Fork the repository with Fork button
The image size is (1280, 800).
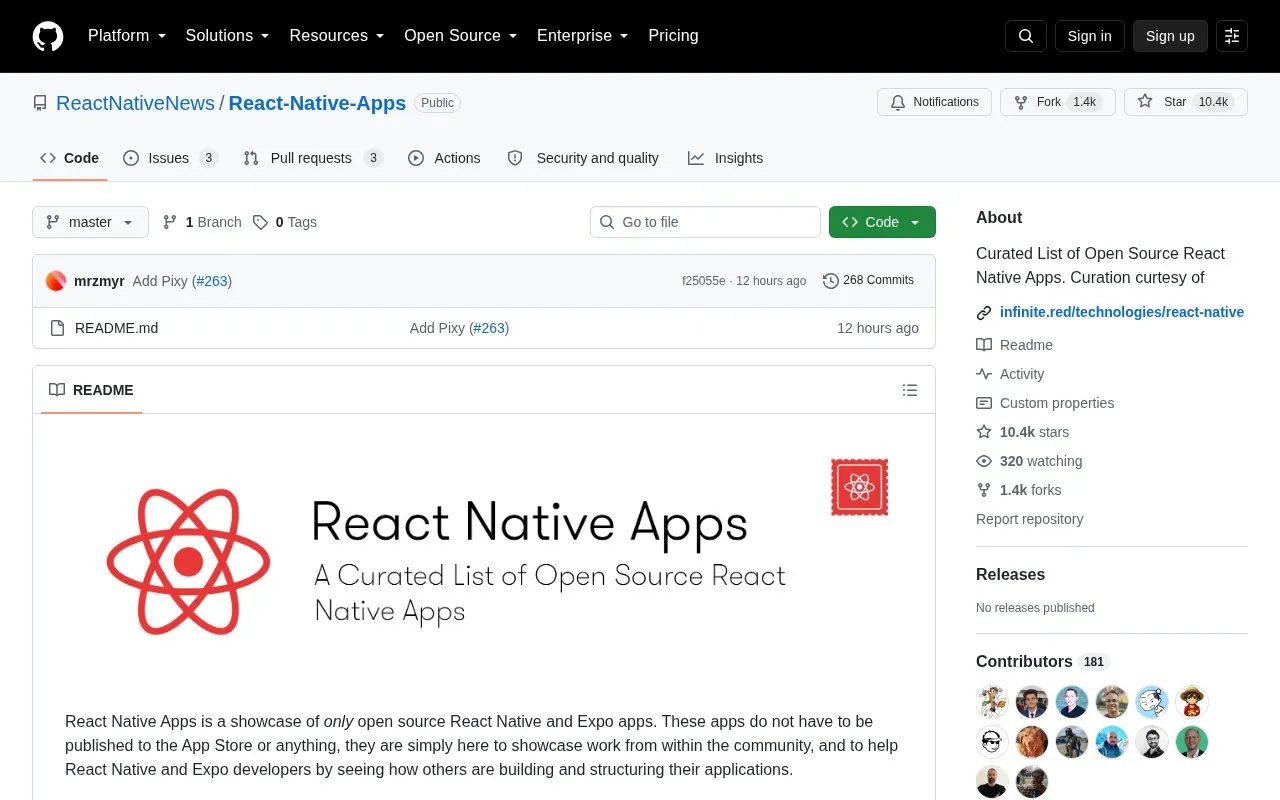pyautogui.click(x=1058, y=102)
